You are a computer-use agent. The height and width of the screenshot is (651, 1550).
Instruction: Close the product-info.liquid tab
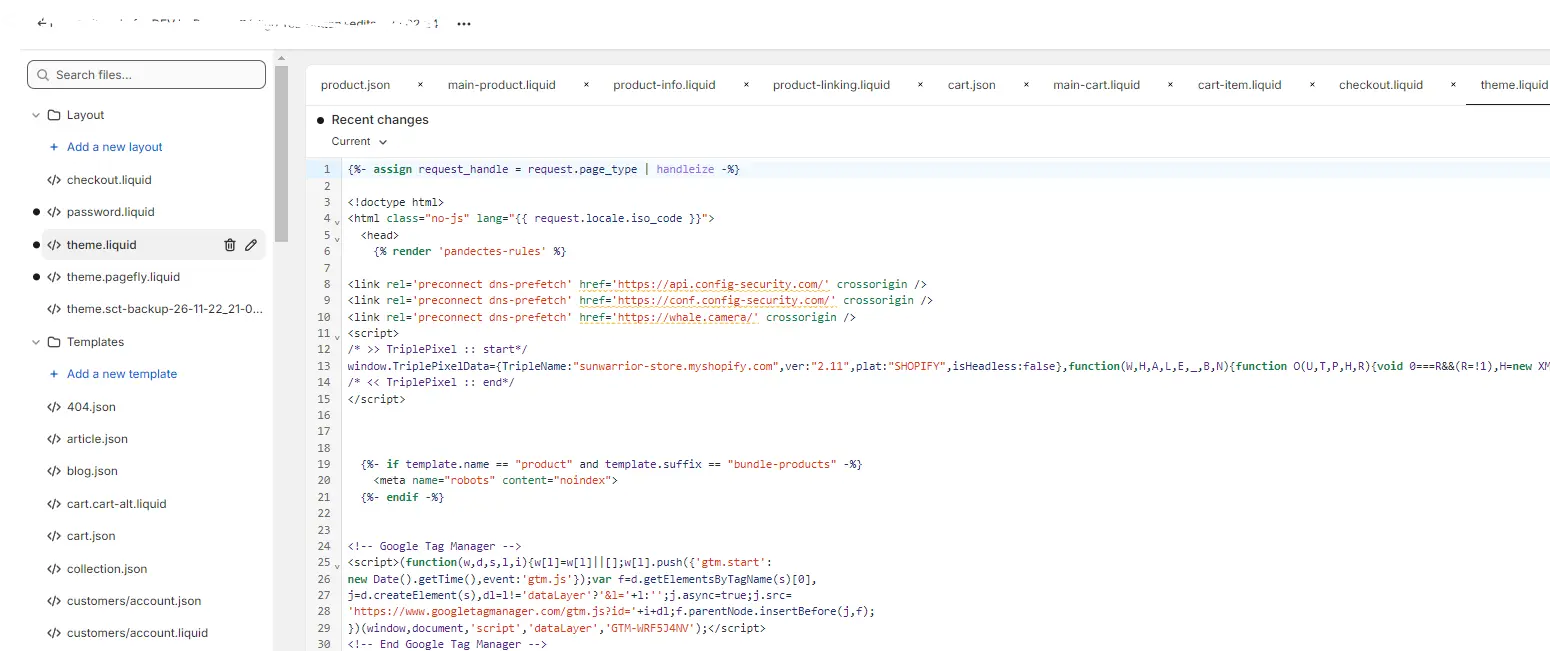pos(746,85)
